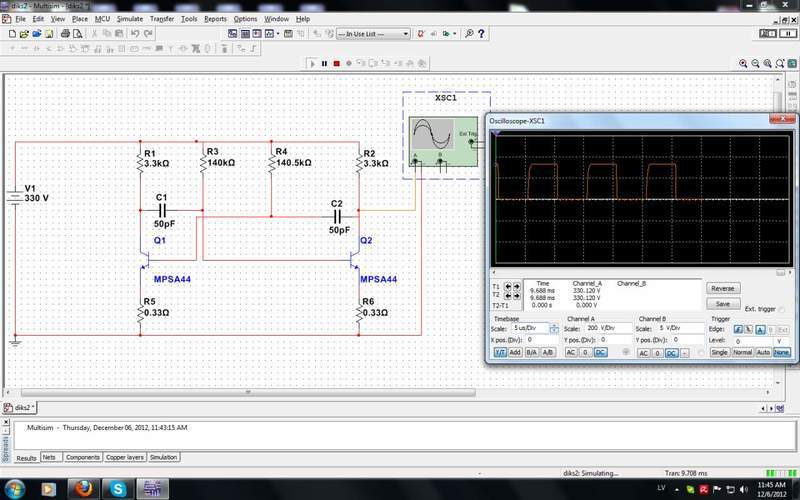This screenshot has height=500, width=800.
Task: Click the oscilloscope Save button
Action: pyautogui.click(x=722, y=303)
